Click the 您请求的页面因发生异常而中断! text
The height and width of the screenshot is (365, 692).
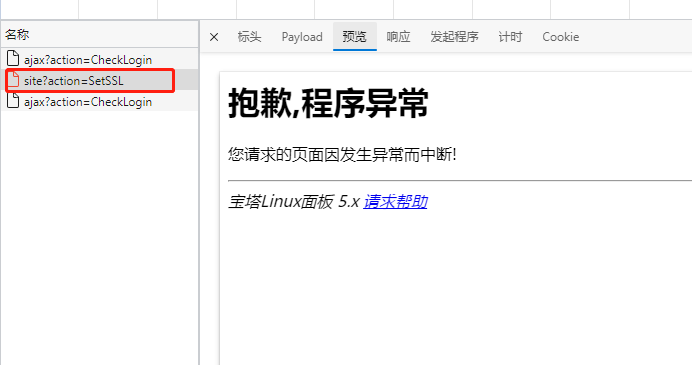click(342, 155)
